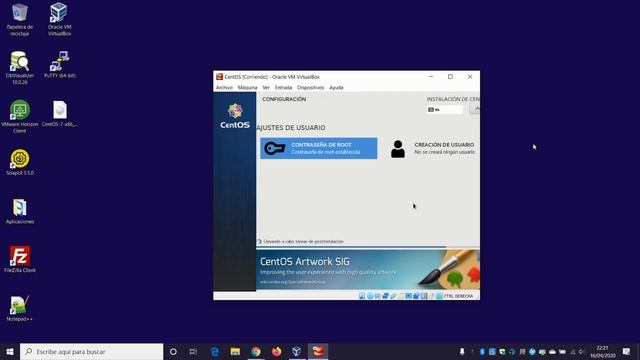Click audio indicator in VirtualBox status bar
This screenshot has width=640, height=360.
(378, 296)
